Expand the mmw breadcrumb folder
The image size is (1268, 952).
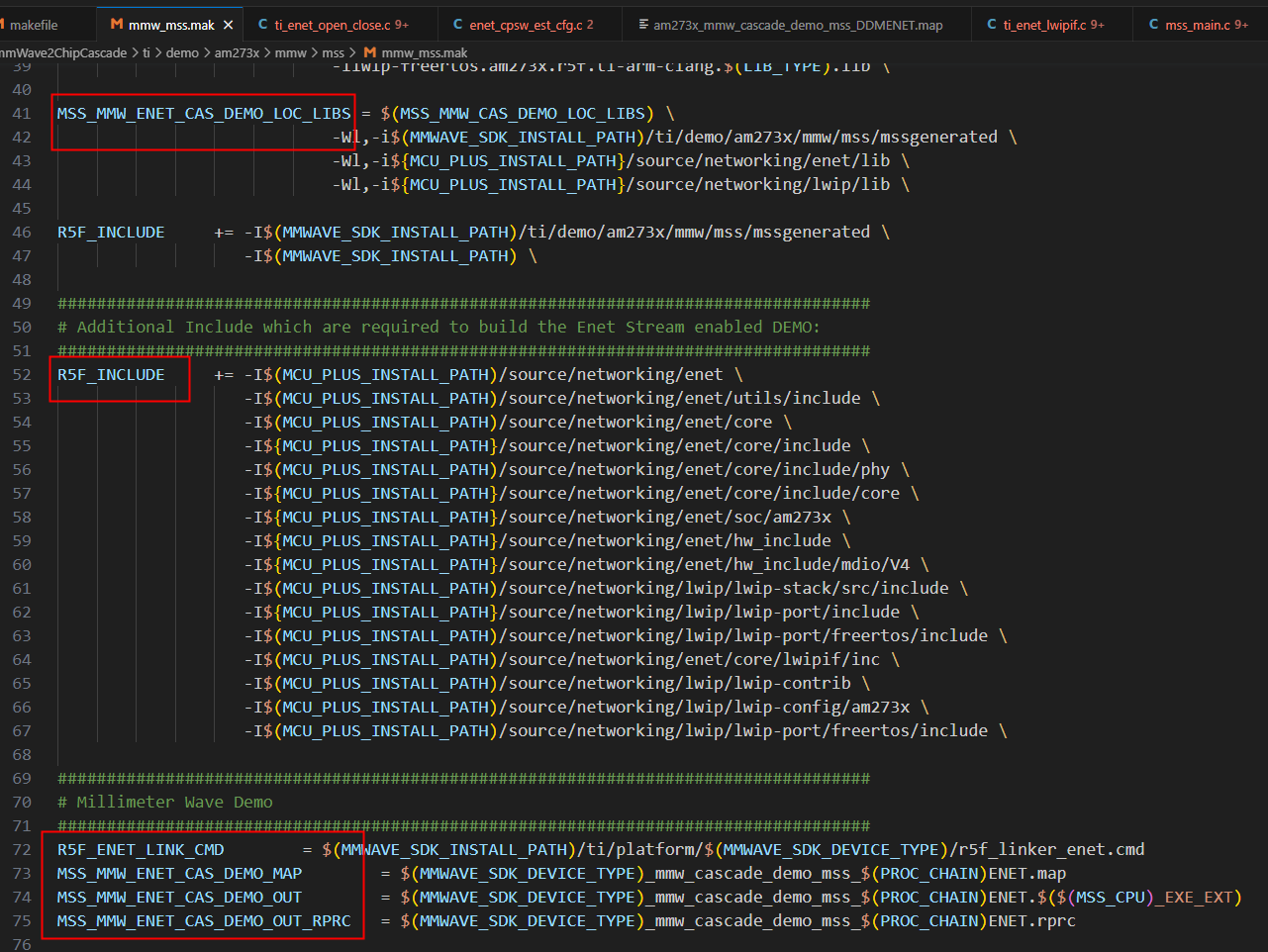(x=290, y=52)
